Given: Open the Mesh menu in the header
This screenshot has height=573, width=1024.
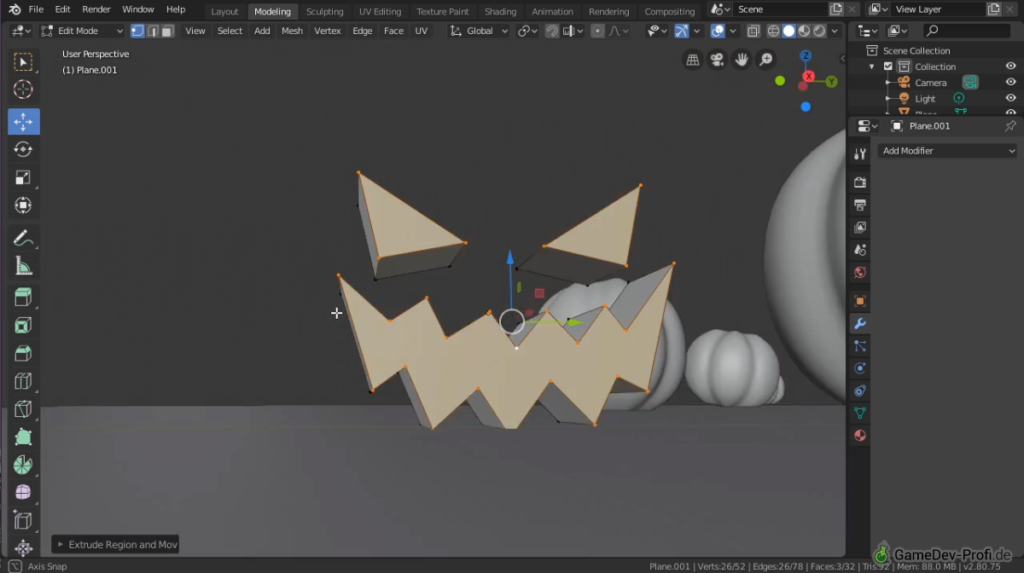Looking at the screenshot, I should point(292,31).
